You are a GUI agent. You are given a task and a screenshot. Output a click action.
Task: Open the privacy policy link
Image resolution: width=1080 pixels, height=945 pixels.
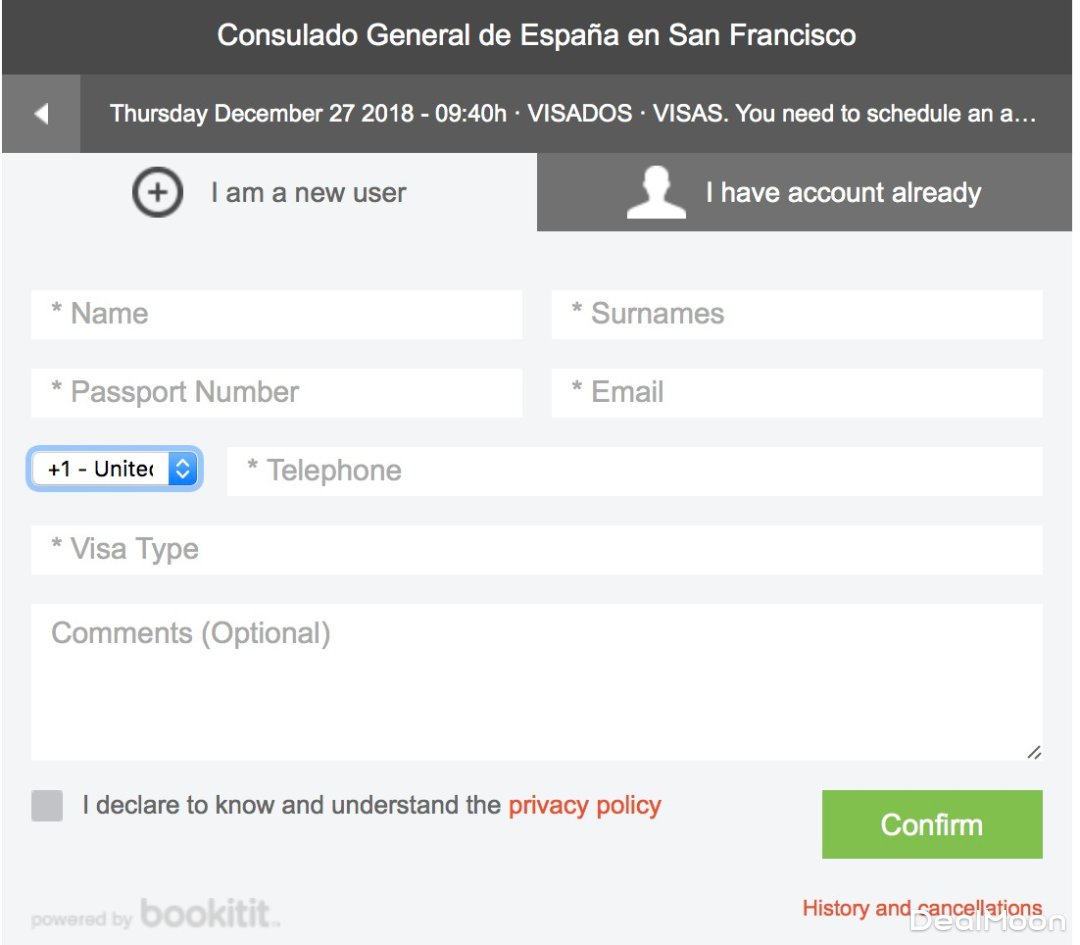pyautogui.click(x=585, y=805)
